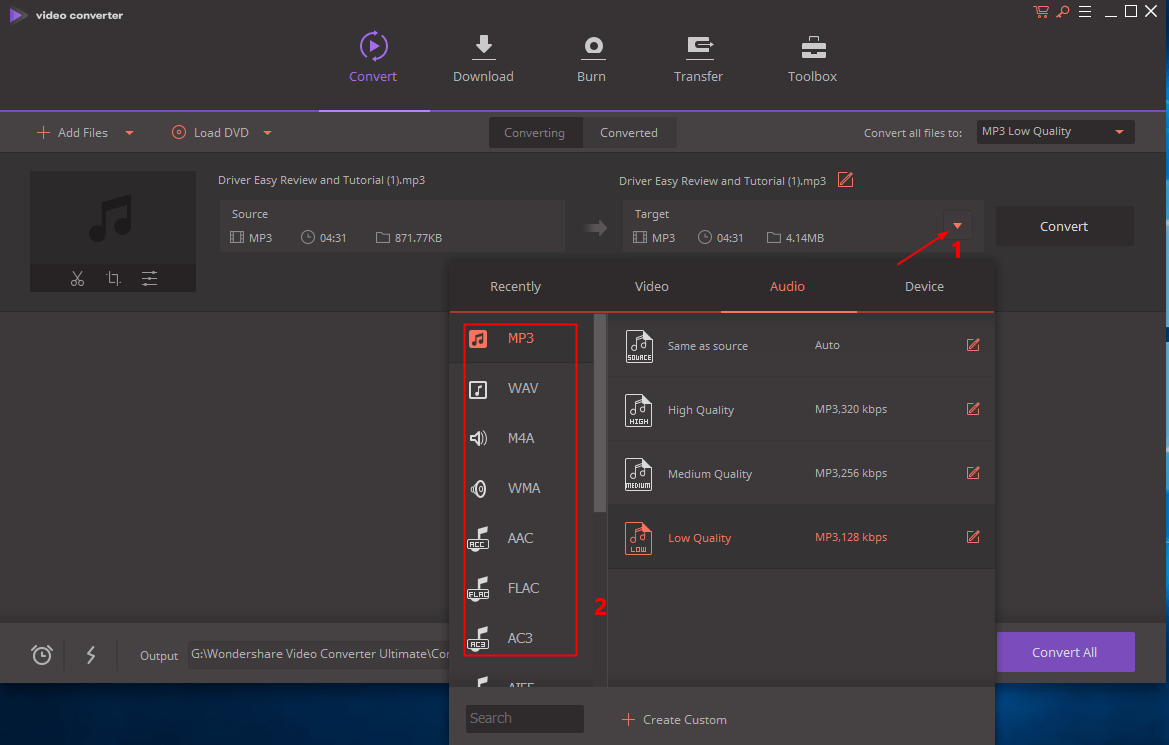Image resolution: width=1169 pixels, height=745 pixels.
Task: Switch to the Recently tab
Action: tap(515, 286)
